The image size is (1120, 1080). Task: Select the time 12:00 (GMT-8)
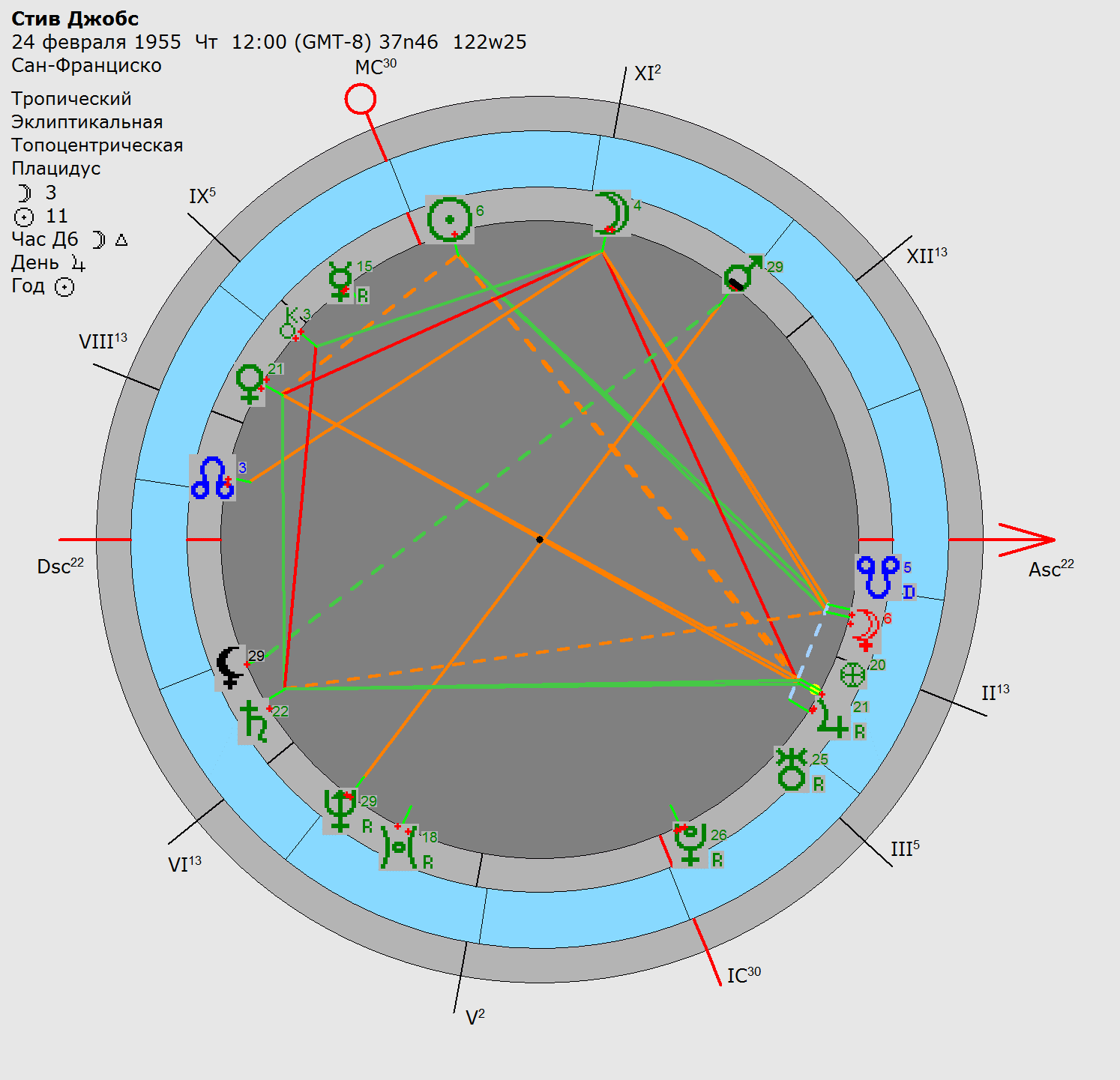coord(301,42)
